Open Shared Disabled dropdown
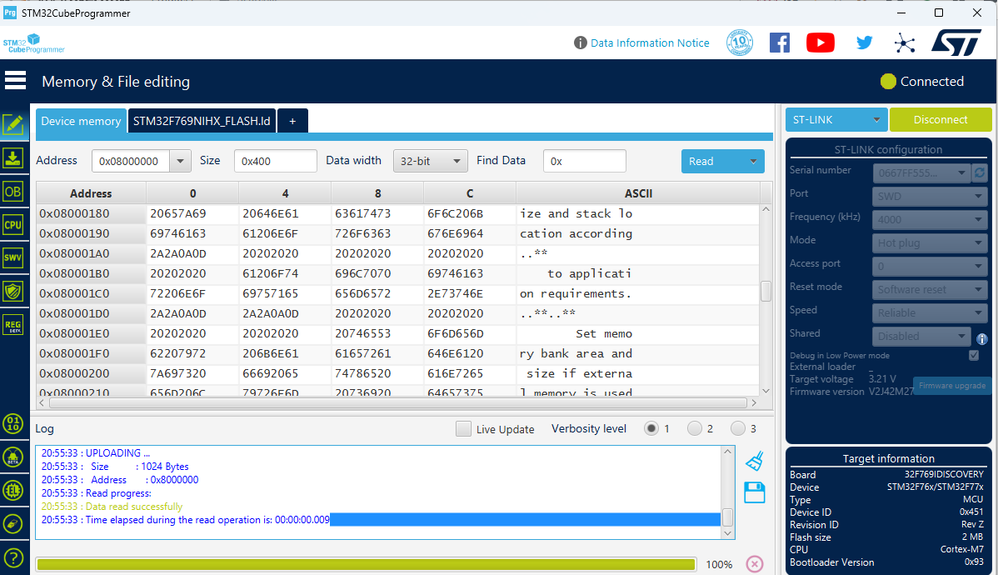 (x=921, y=336)
